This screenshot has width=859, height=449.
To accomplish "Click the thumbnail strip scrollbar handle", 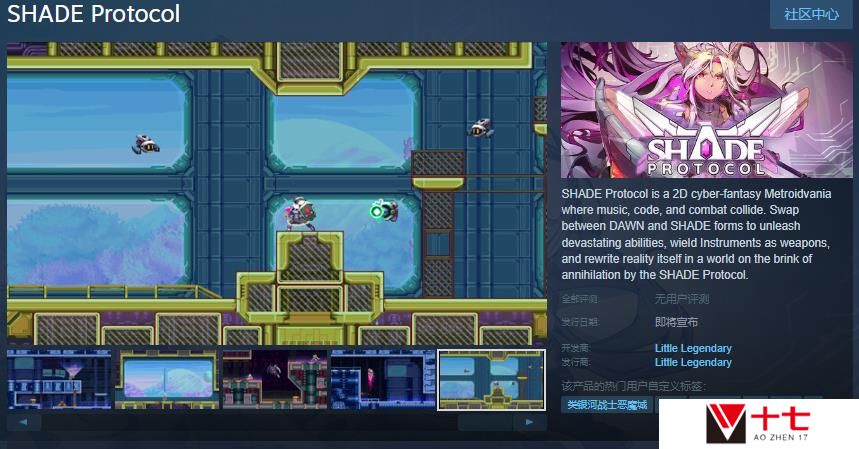I will pyautogui.click(x=485, y=422).
